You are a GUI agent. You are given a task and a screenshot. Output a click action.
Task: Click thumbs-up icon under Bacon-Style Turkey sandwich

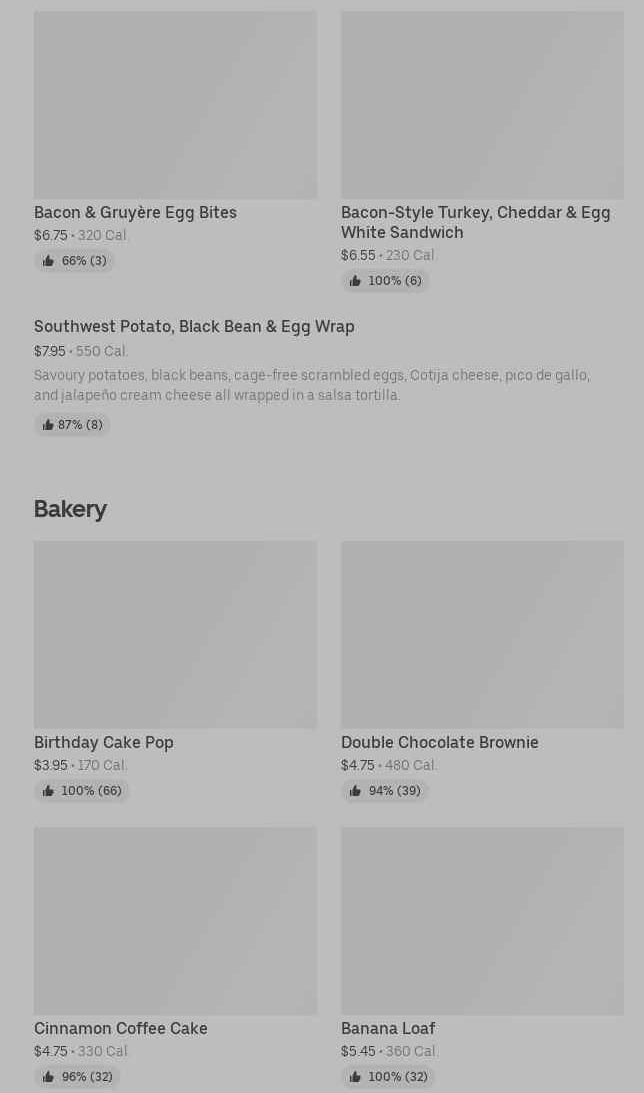click(355, 281)
